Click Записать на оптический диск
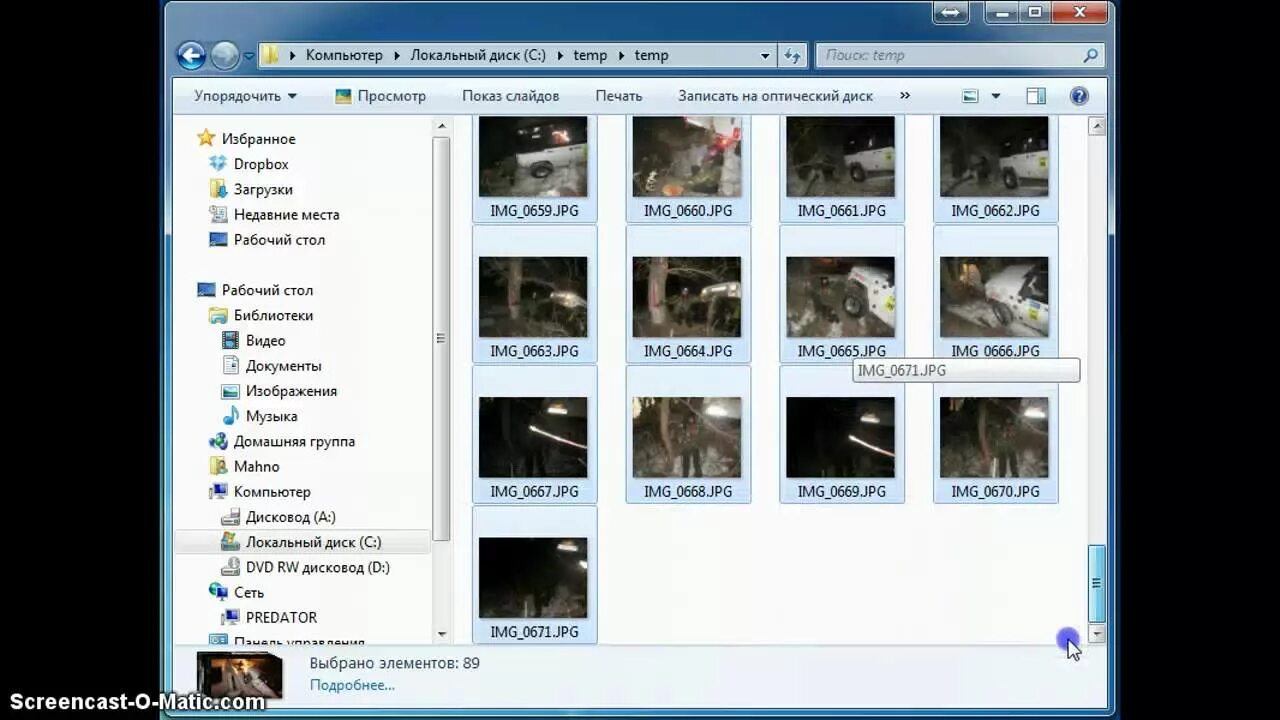The height and width of the screenshot is (720, 1280). click(x=775, y=96)
